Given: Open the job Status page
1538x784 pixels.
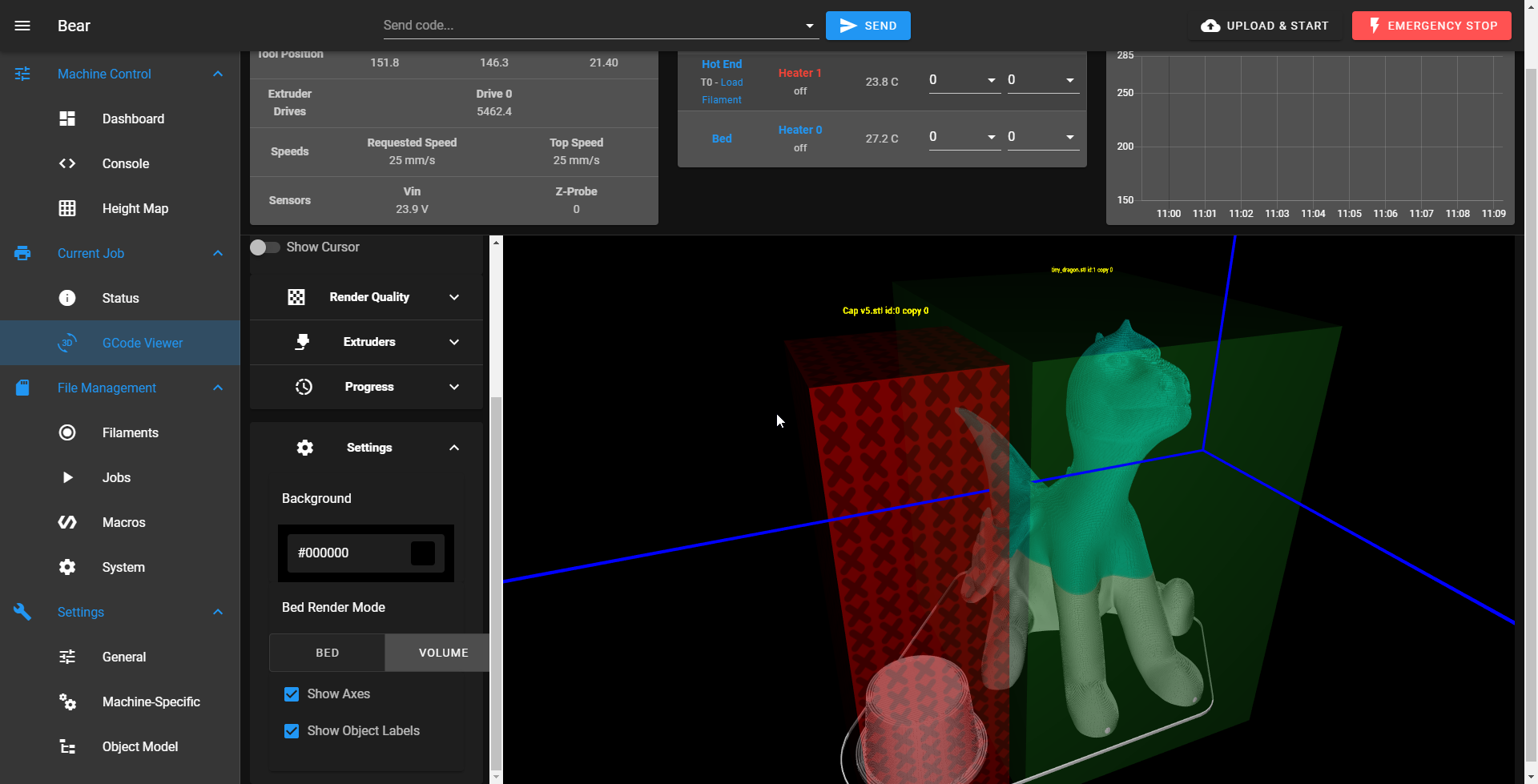Looking at the screenshot, I should coord(120,298).
